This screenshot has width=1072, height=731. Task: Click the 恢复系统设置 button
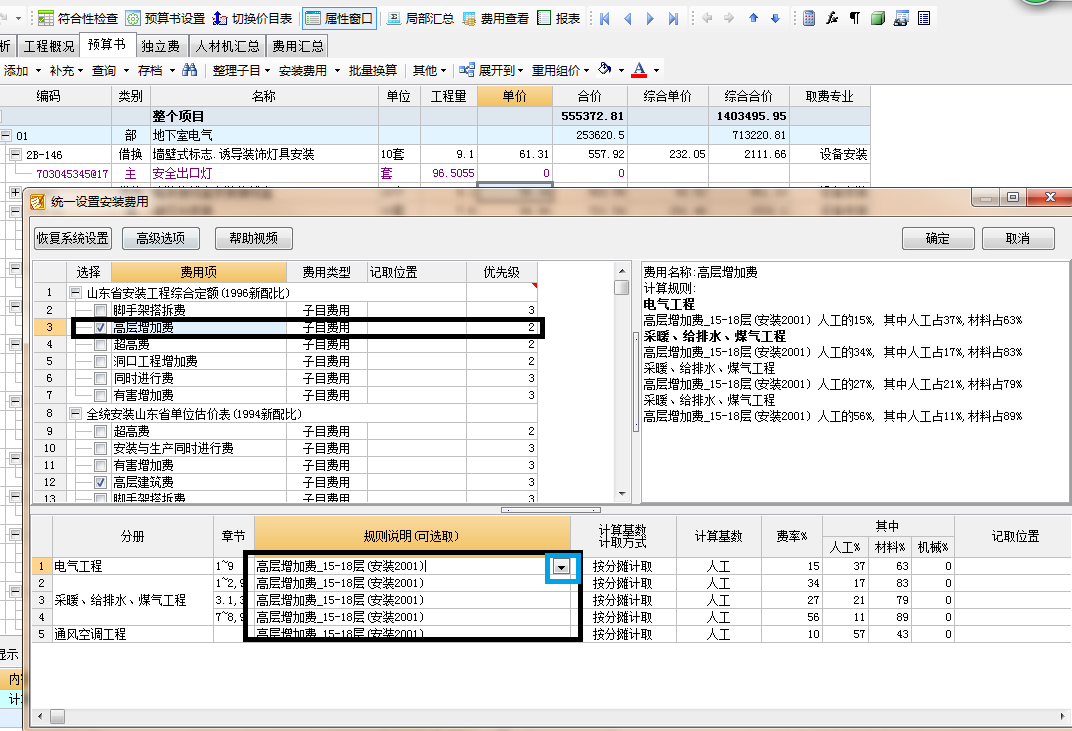coord(72,238)
